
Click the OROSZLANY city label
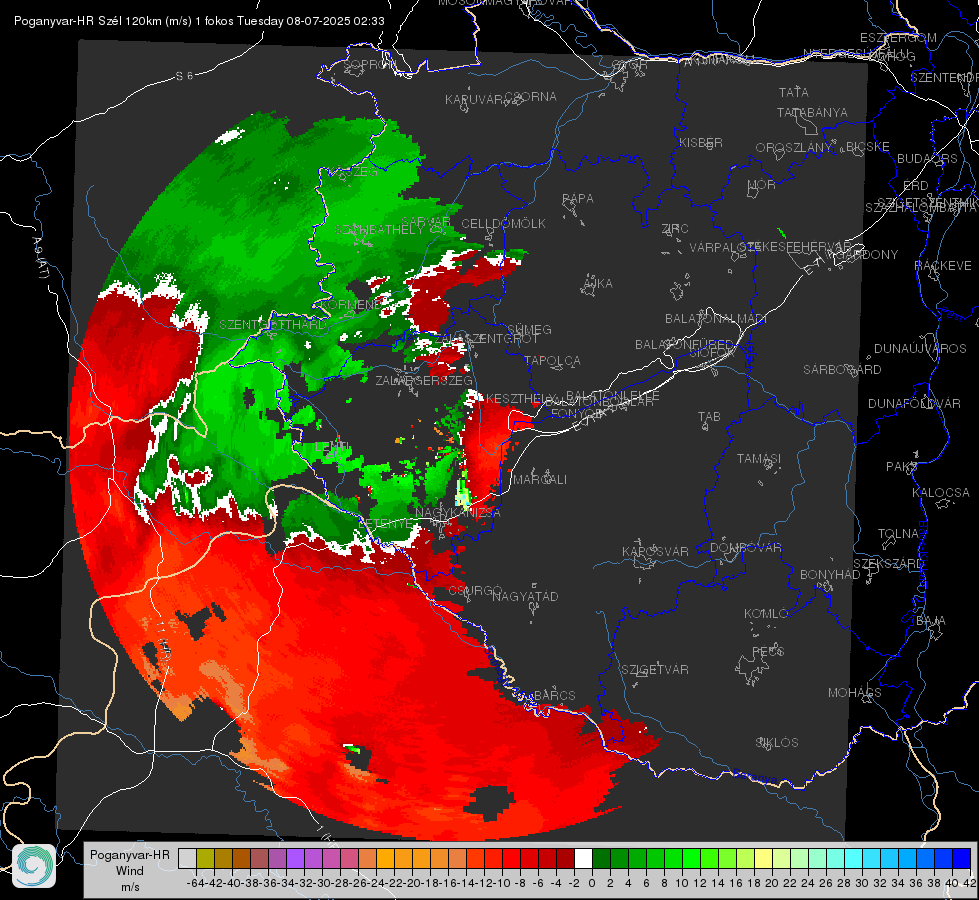tap(794, 148)
